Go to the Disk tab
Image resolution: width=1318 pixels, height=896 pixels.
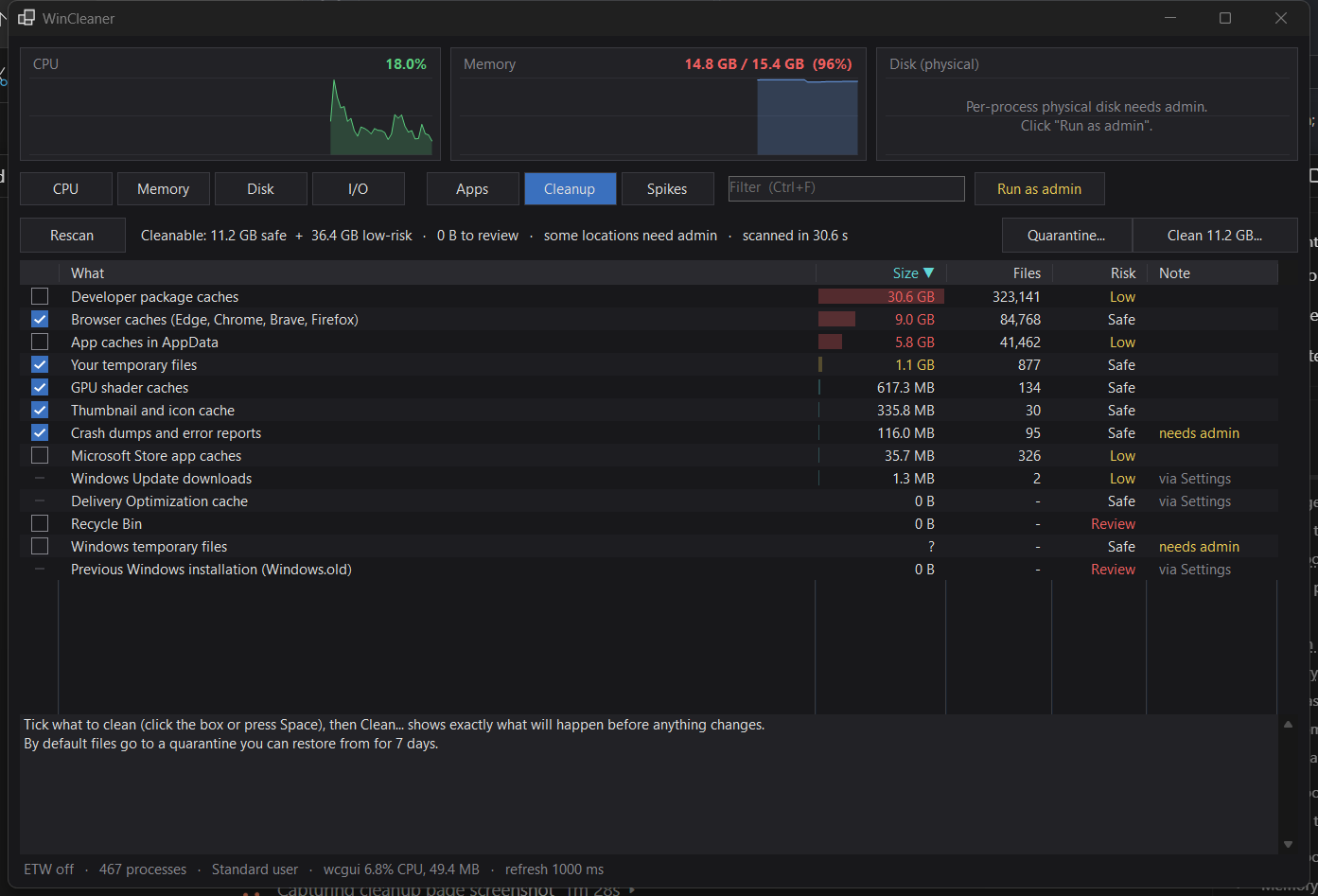pos(261,189)
